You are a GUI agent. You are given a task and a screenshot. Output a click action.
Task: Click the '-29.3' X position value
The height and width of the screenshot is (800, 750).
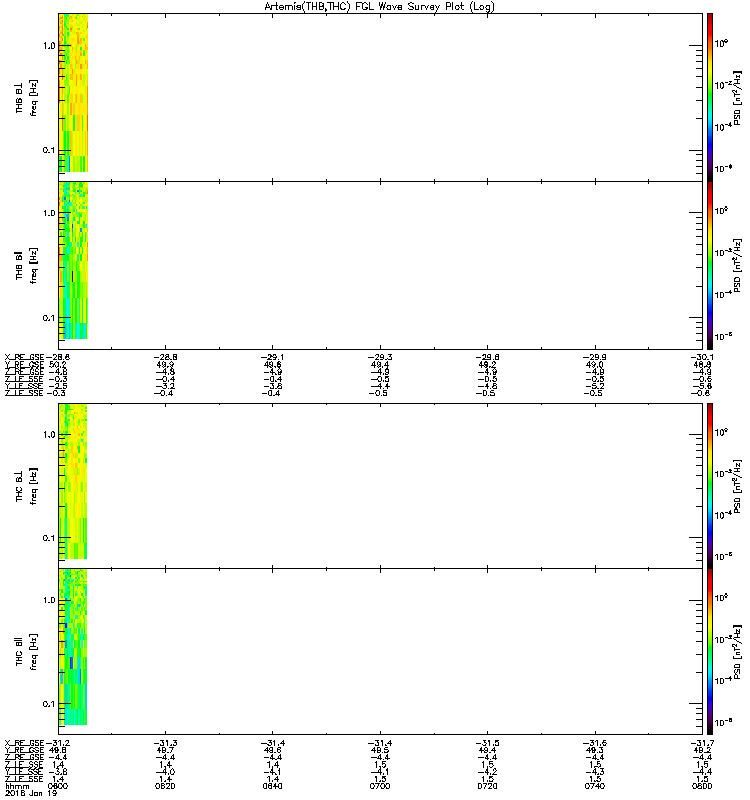tap(380, 358)
